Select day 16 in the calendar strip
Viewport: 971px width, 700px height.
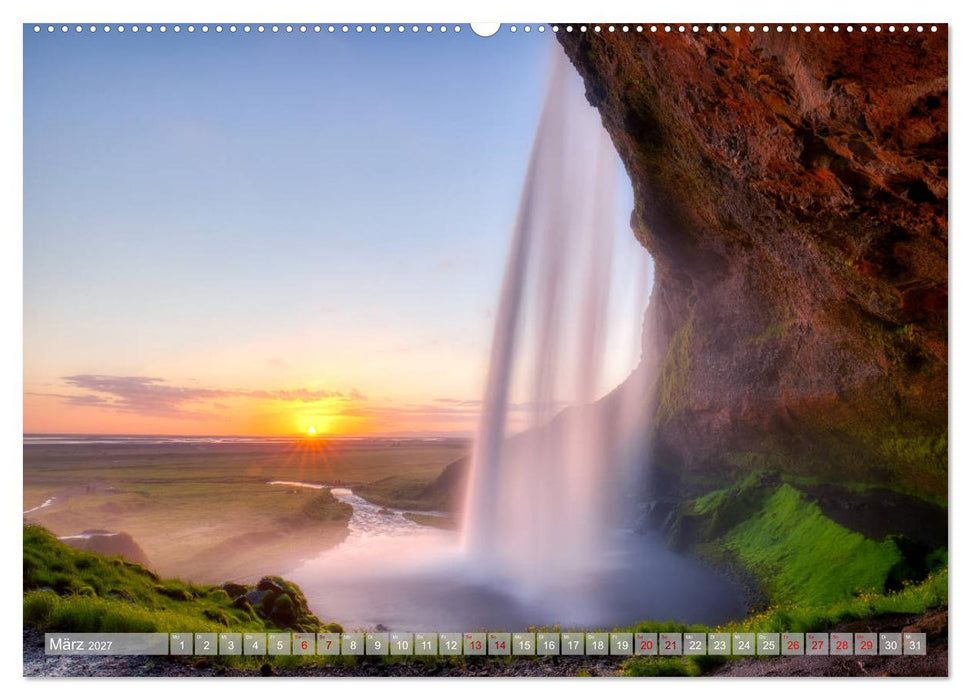coord(548,644)
